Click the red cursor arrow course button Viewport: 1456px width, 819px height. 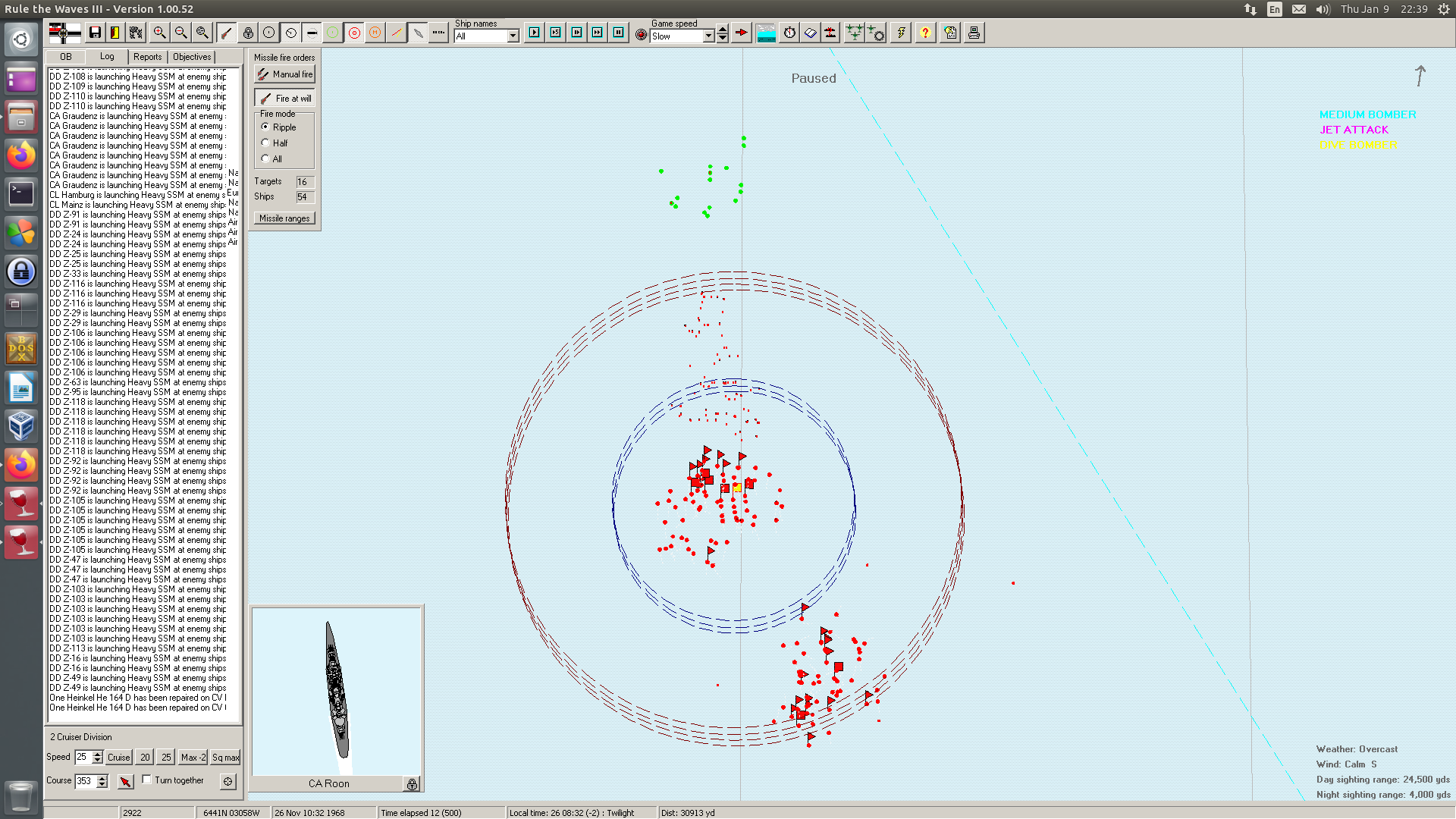coord(126,781)
